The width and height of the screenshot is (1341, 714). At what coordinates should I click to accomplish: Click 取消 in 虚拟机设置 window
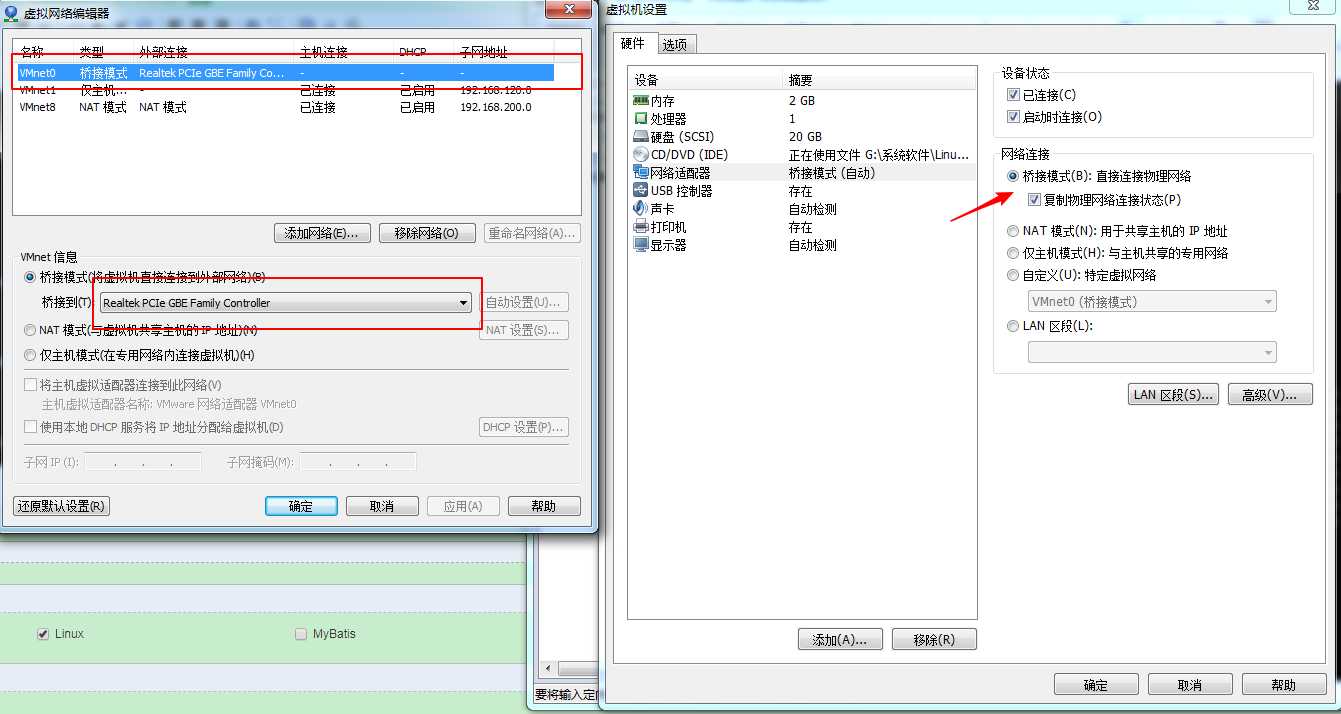(x=1190, y=685)
